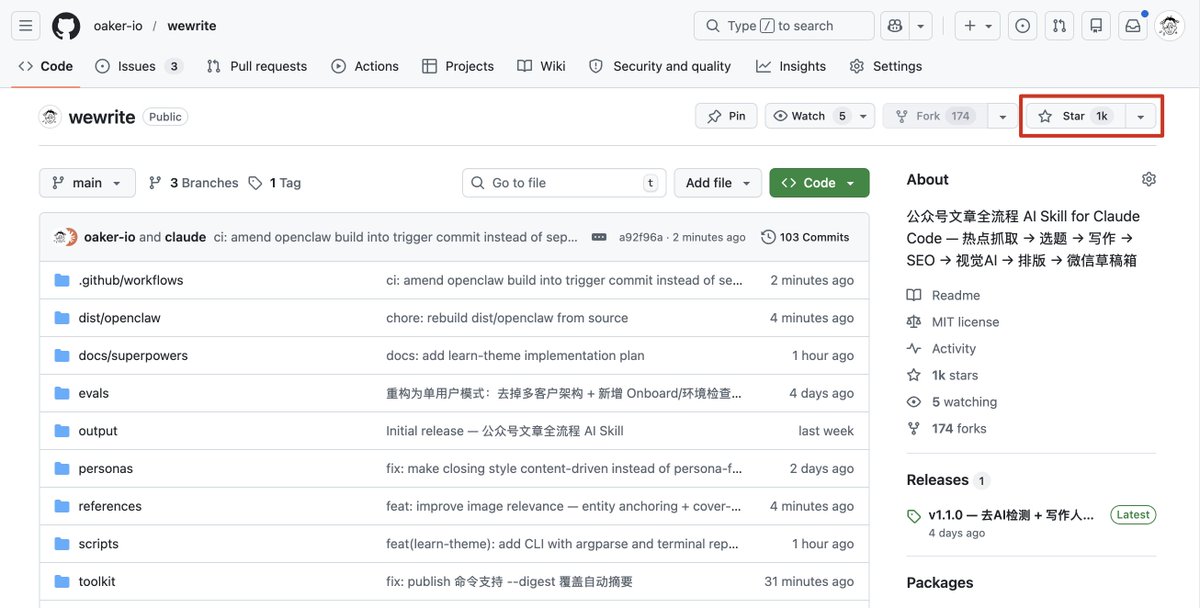Switch to the Pull requests tab
This screenshot has height=608, width=1200.
[x=257, y=66]
